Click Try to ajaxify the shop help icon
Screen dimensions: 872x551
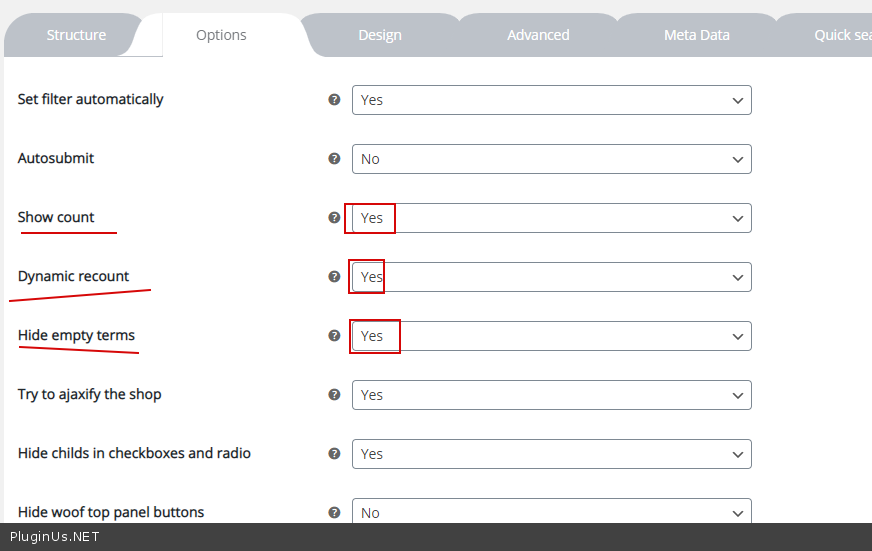coord(335,395)
